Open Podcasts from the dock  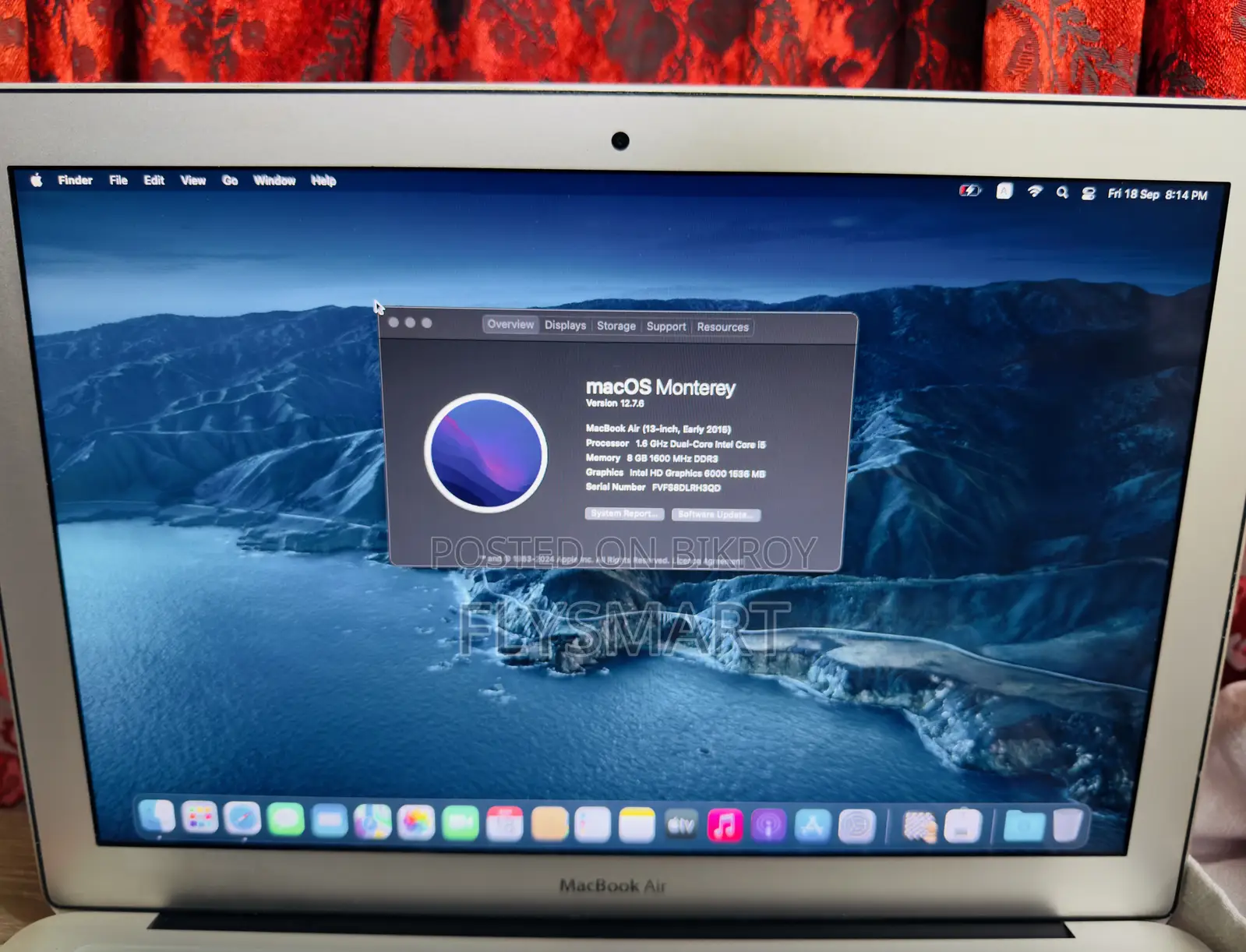768,826
